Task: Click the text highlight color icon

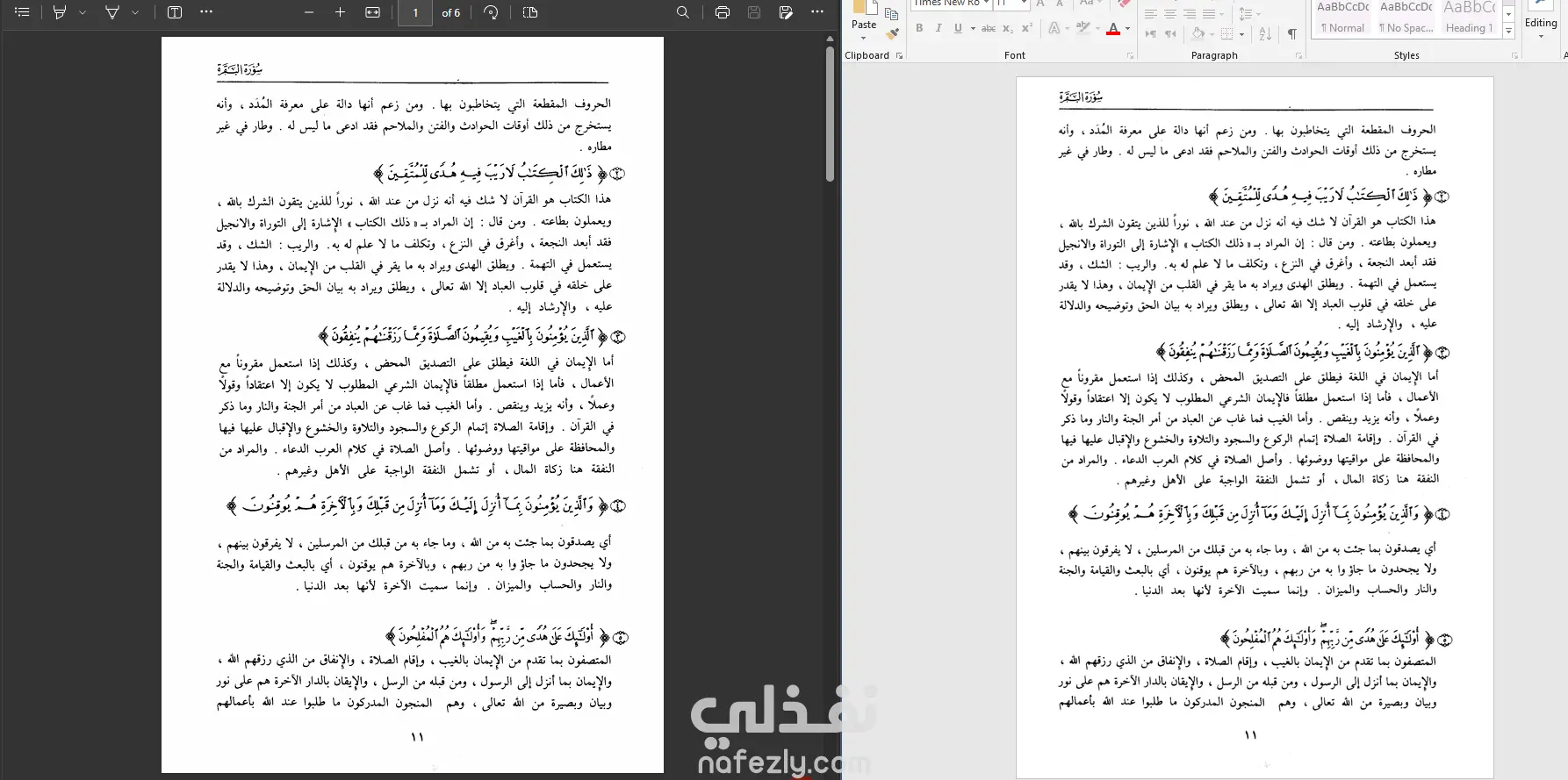Action: point(1083,29)
